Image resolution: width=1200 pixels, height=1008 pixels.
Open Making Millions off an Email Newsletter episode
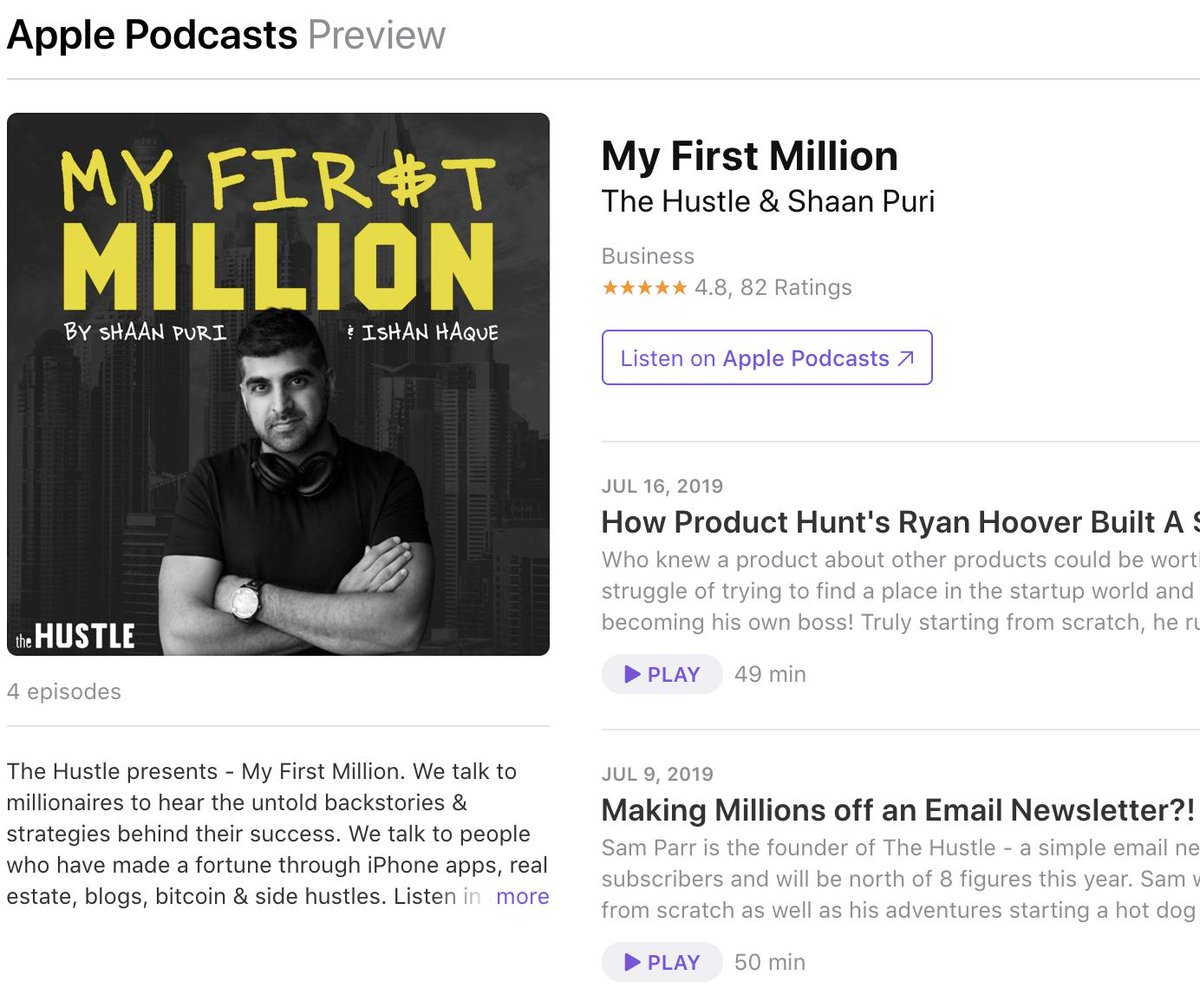click(x=899, y=809)
